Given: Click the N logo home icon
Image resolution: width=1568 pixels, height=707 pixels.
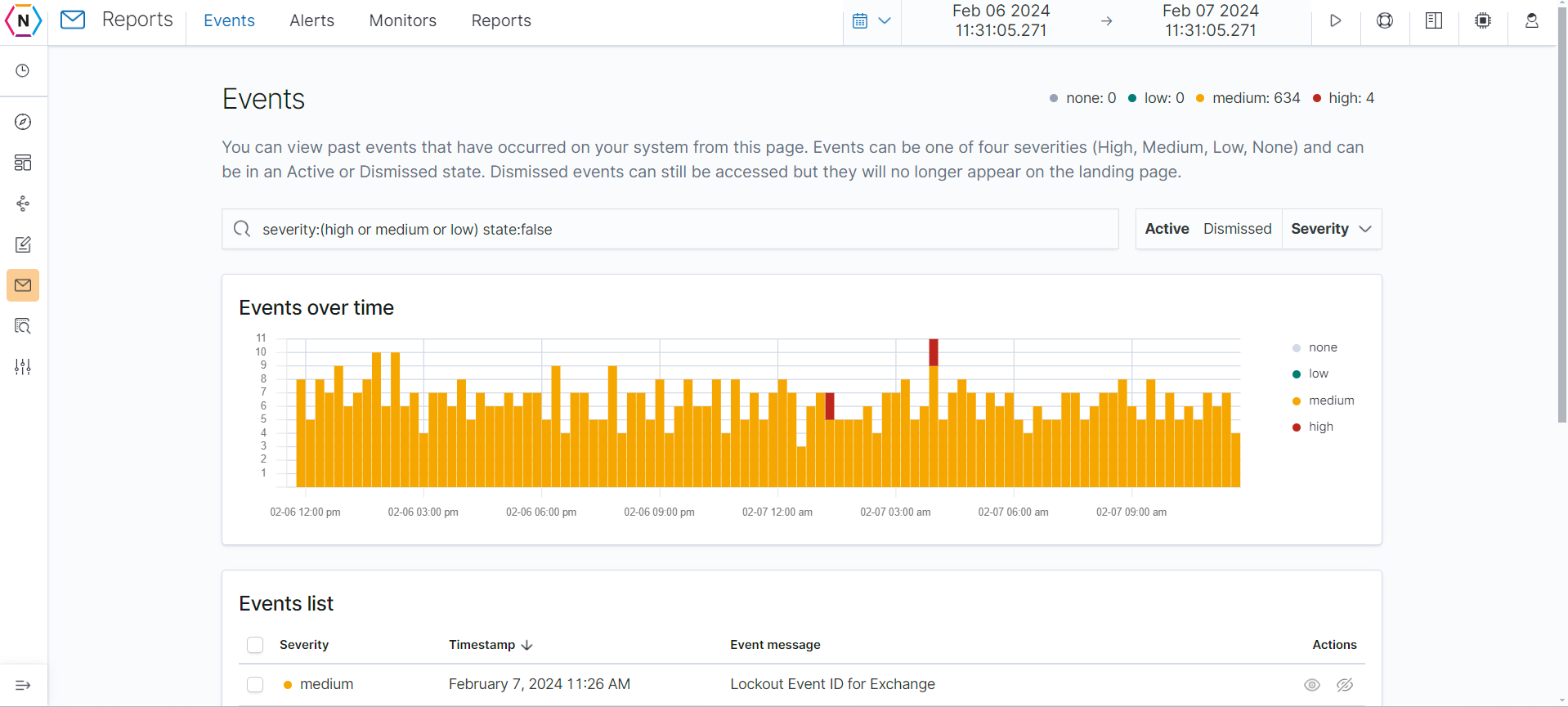Looking at the screenshot, I should pos(23,20).
